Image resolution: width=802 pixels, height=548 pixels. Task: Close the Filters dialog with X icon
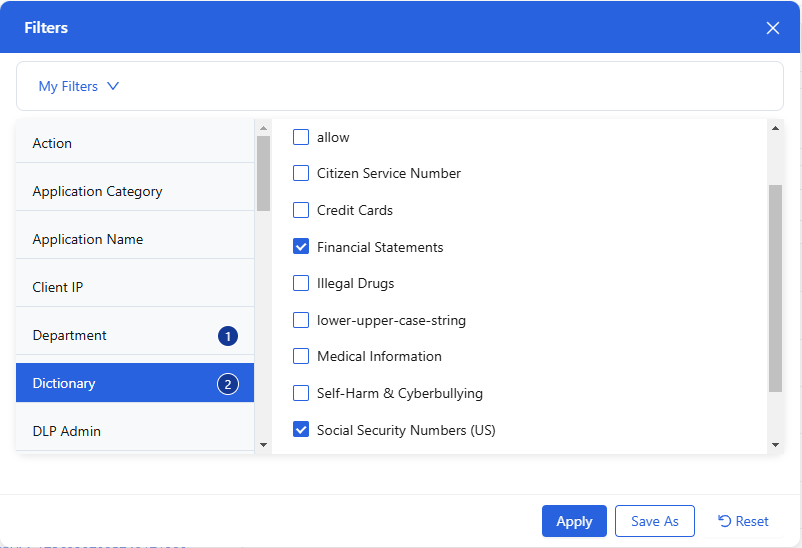[772, 28]
